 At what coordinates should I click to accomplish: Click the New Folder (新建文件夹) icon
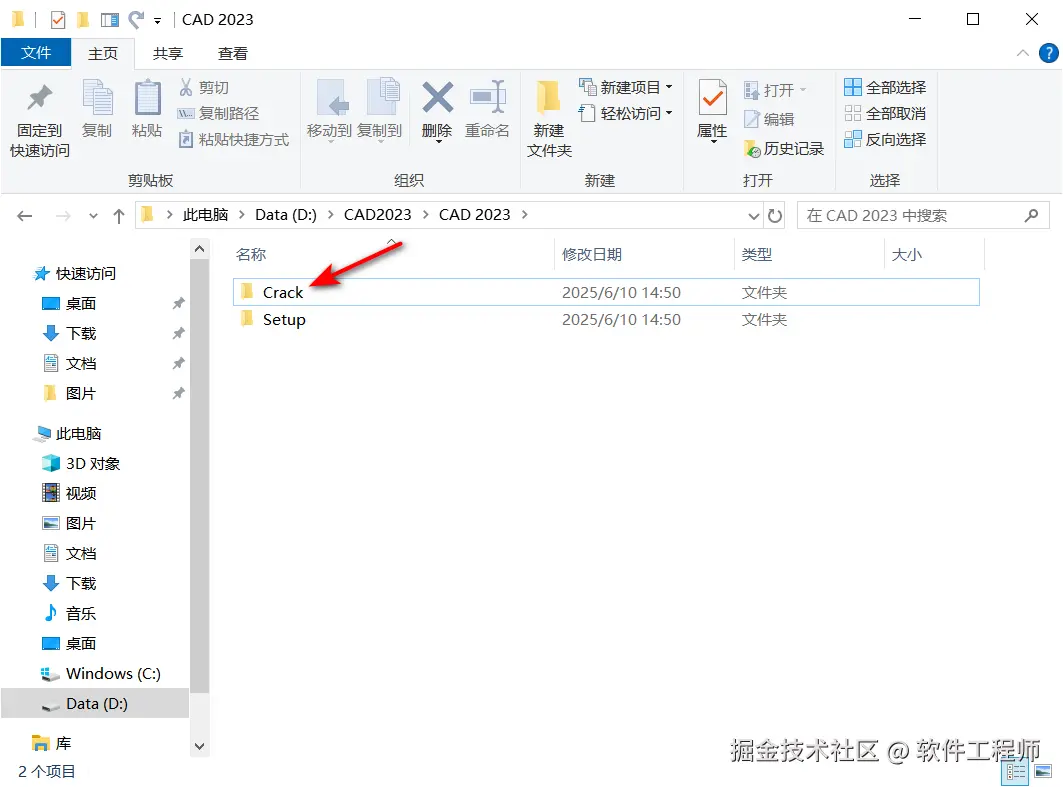548,97
